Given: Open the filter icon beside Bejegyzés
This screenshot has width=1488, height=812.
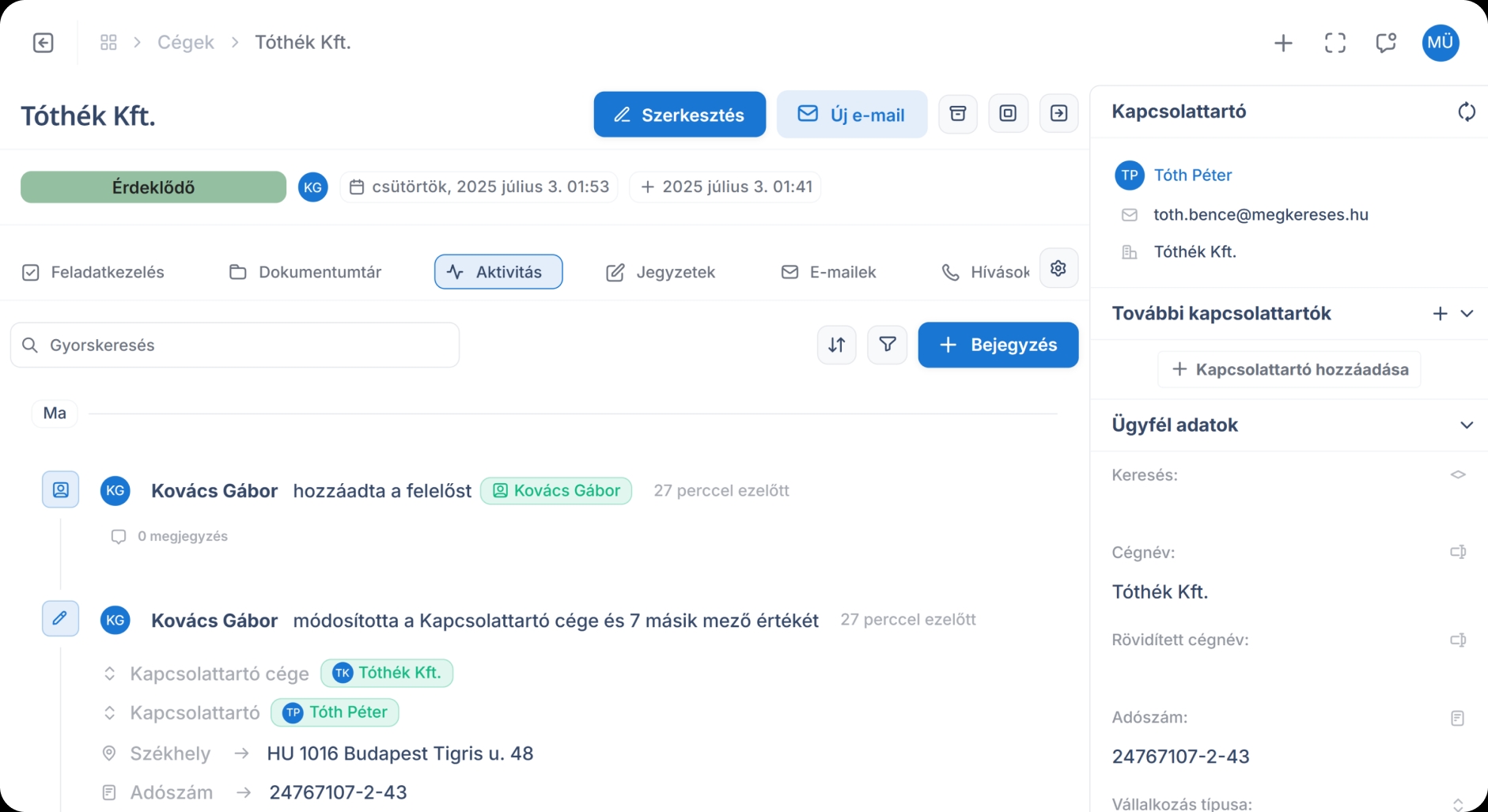Looking at the screenshot, I should click(888, 345).
